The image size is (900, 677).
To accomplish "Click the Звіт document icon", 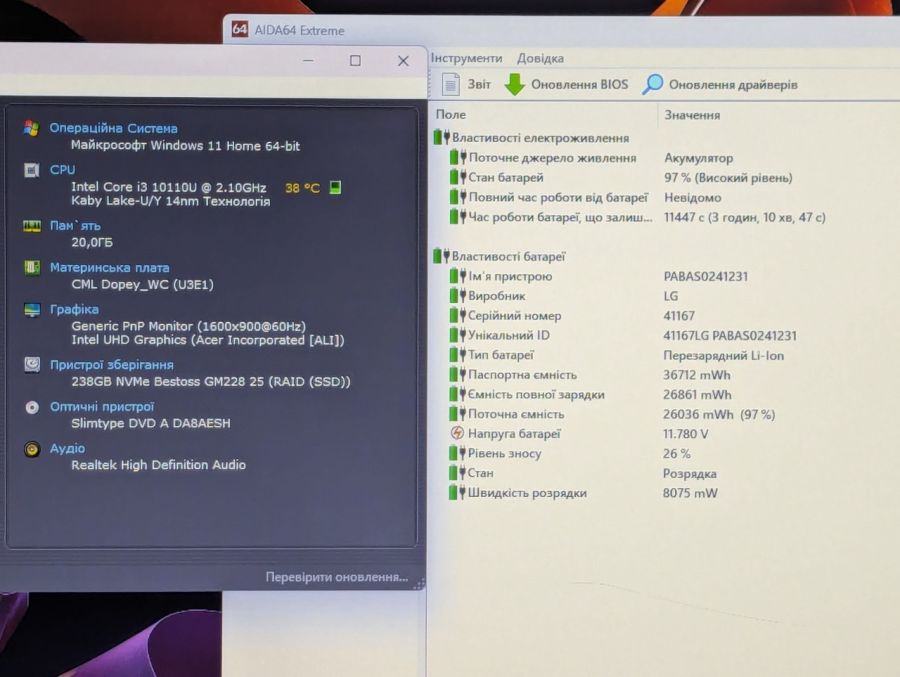I will (451, 84).
